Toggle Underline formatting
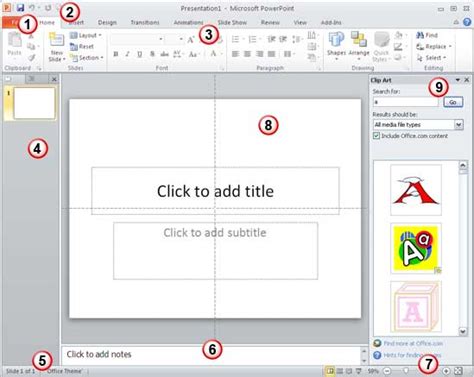The width and height of the screenshot is (474, 377). click(139, 54)
